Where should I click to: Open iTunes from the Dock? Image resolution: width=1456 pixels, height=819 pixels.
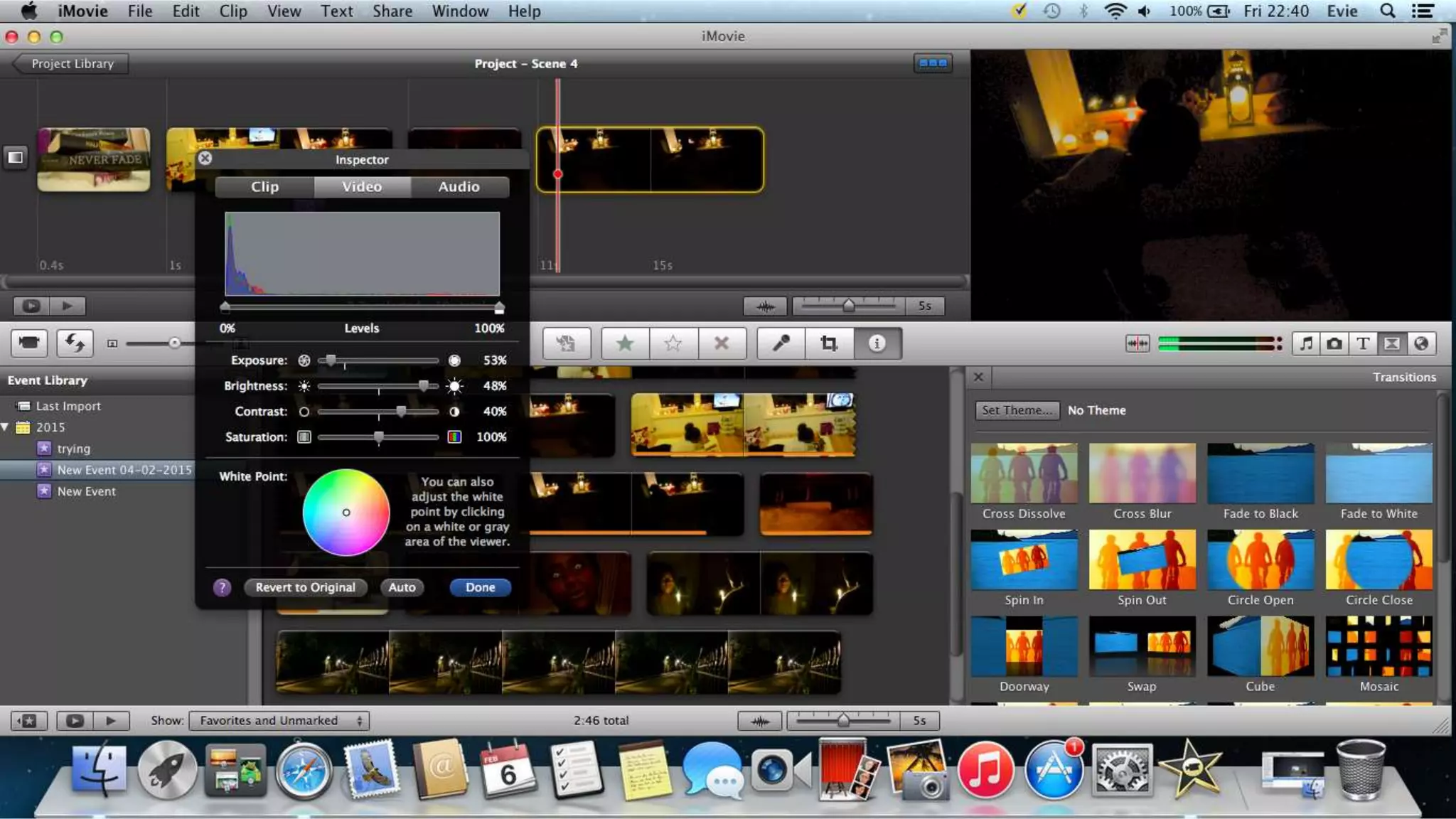pyautogui.click(x=985, y=770)
